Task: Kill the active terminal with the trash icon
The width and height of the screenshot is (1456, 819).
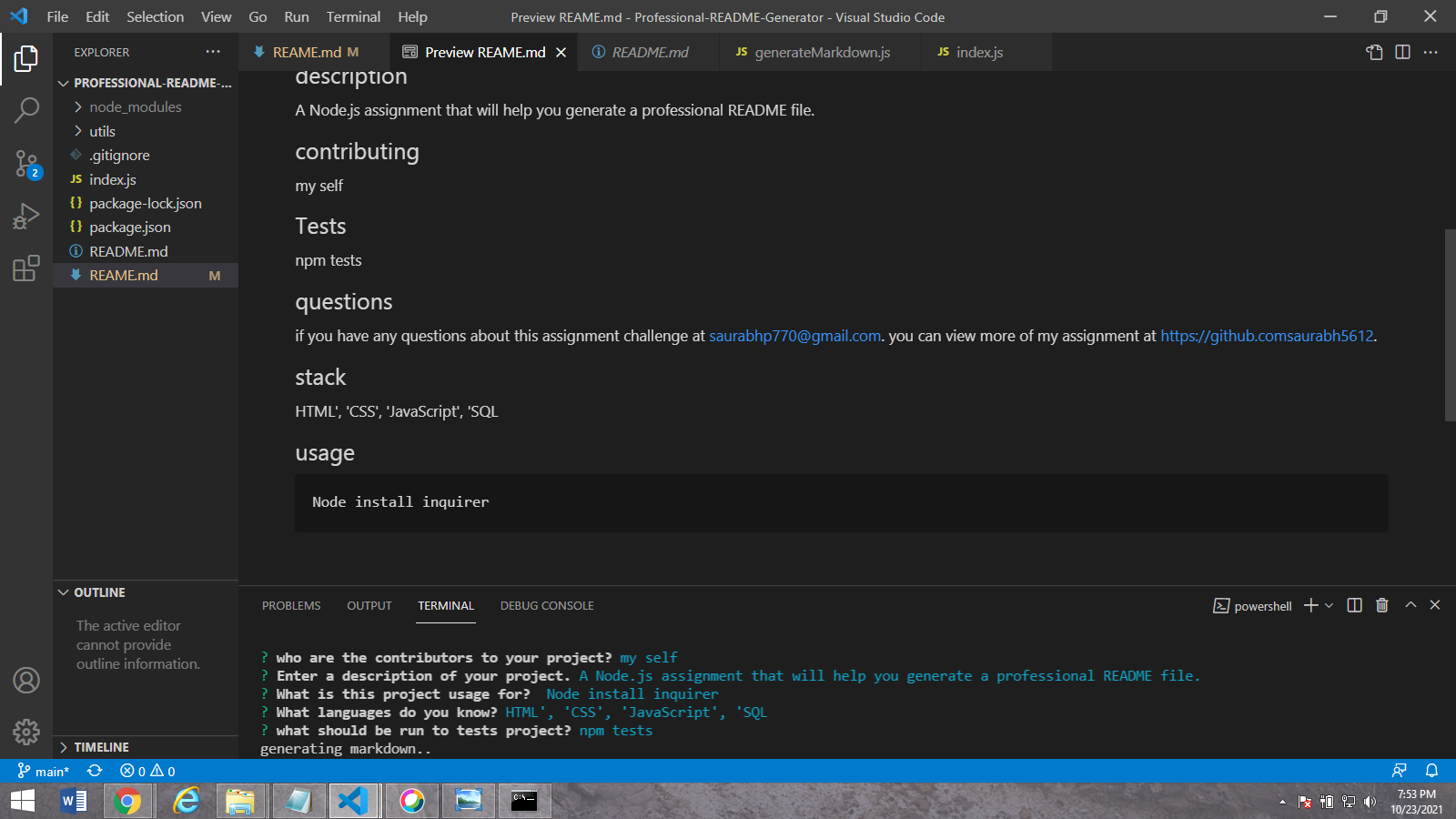Action: pyautogui.click(x=1381, y=605)
